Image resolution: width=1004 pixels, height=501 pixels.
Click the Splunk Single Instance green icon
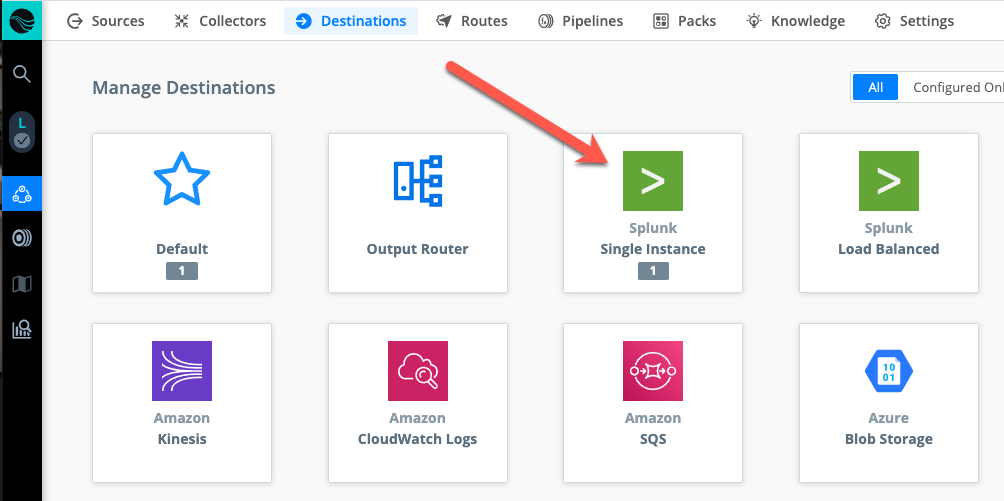coord(652,181)
